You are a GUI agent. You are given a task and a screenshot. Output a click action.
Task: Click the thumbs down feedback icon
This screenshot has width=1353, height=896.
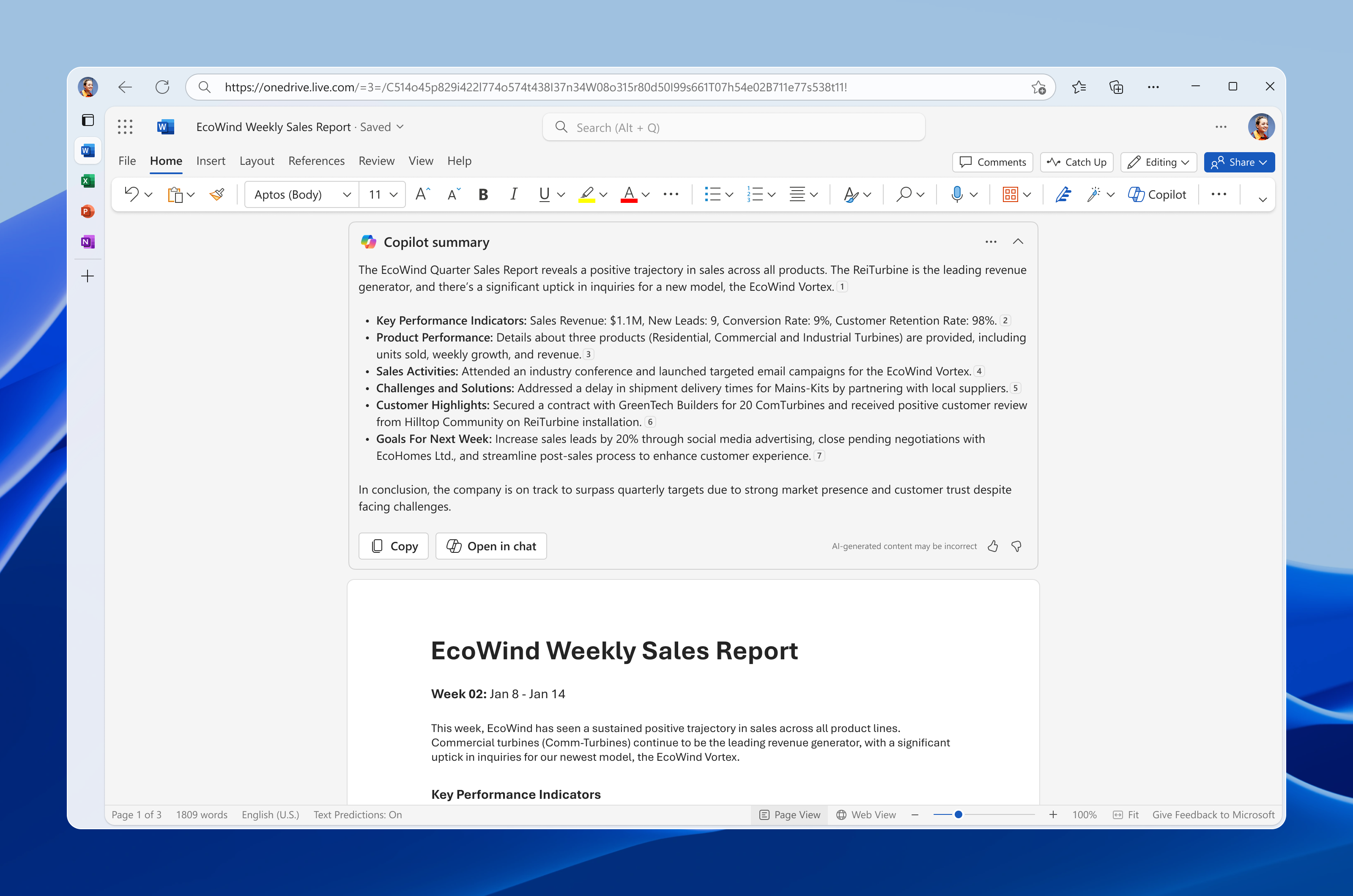(x=1016, y=546)
